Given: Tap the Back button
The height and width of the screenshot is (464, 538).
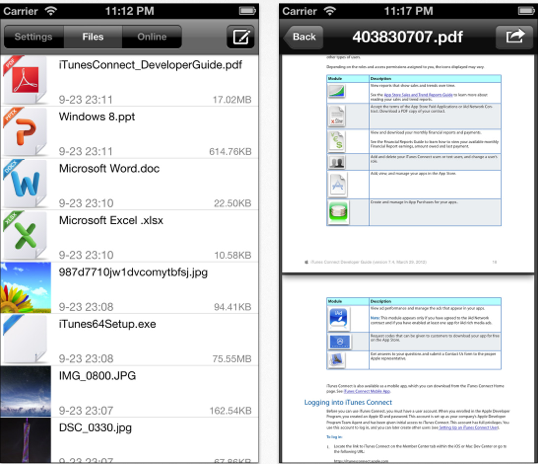Looking at the screenshot, I should pos(303,37).
